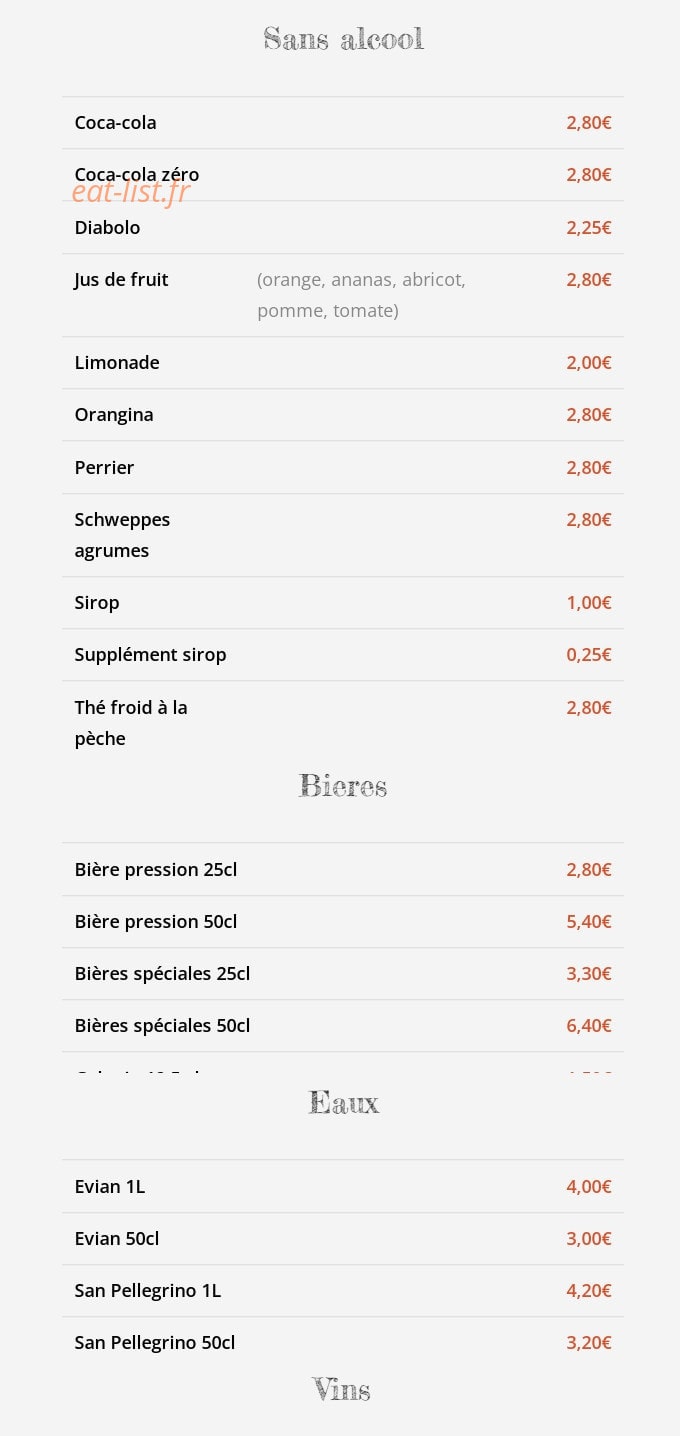
Task: Select Supplément sirop row
Action: click(342, 655)
